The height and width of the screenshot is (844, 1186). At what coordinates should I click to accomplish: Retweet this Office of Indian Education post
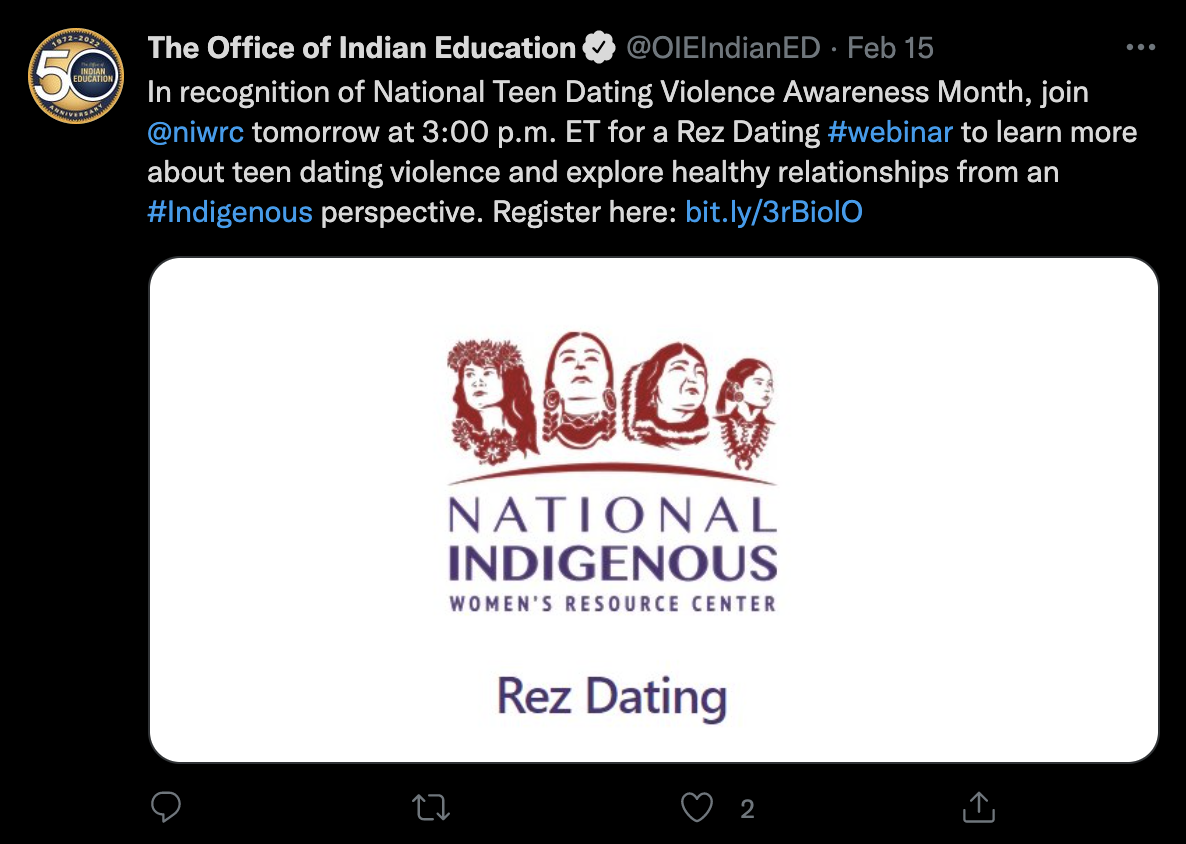(432, 807)
